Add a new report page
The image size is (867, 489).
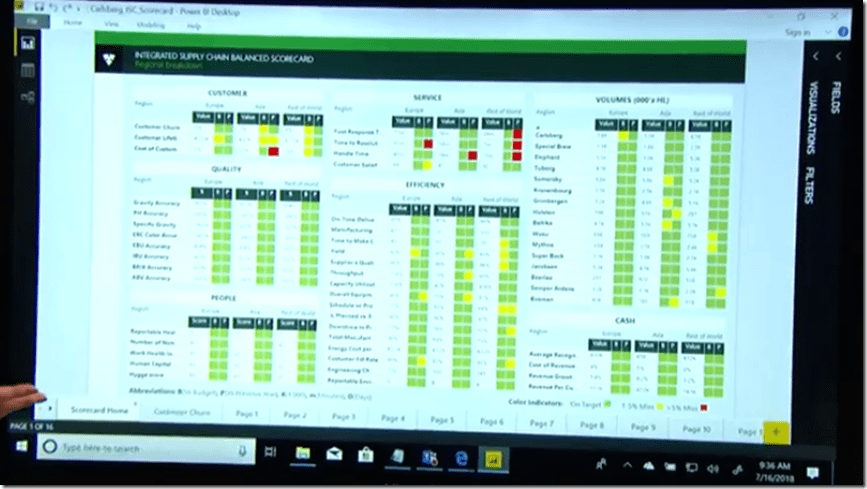pos(777,429)
